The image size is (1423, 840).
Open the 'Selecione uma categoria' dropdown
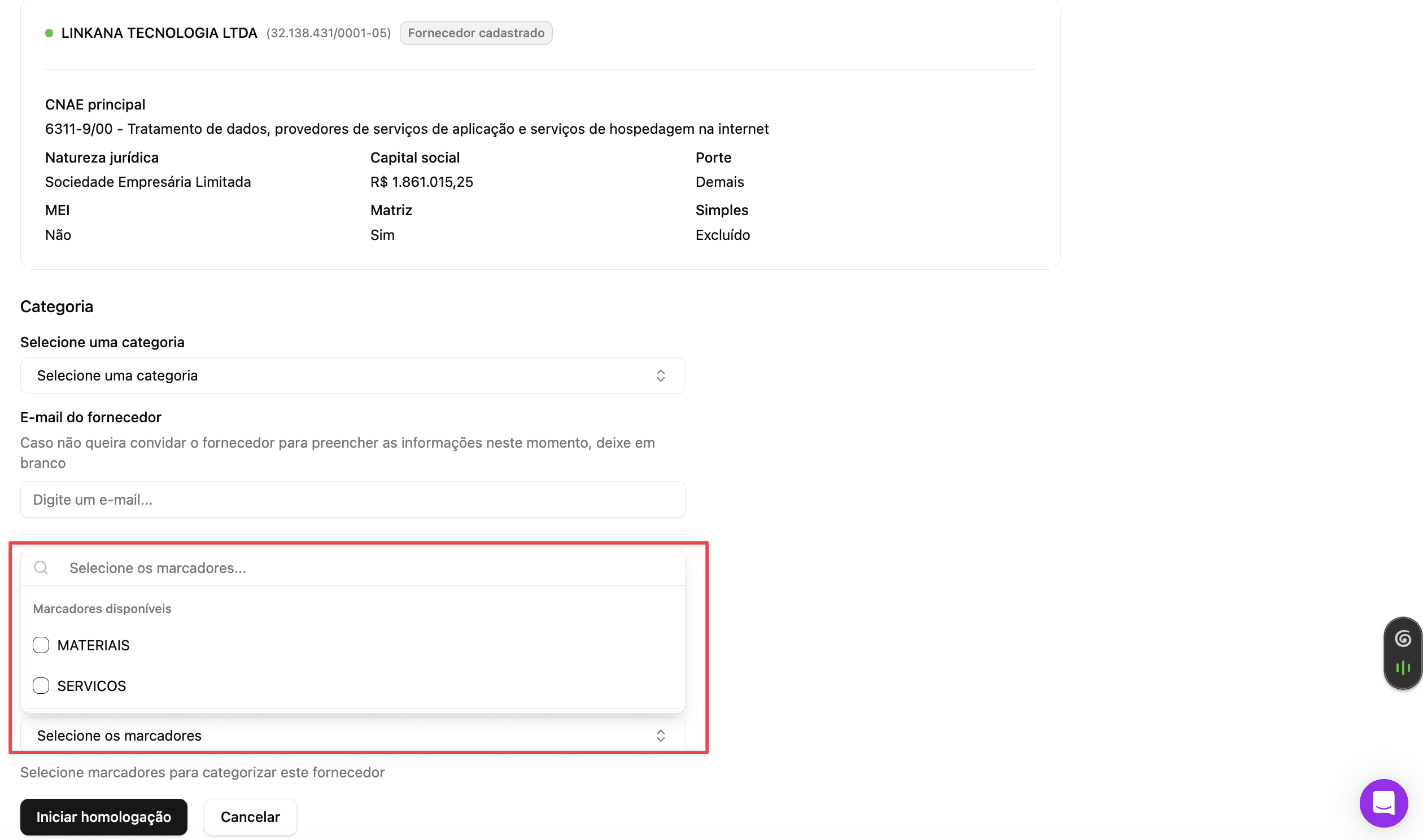pos(352,375)
